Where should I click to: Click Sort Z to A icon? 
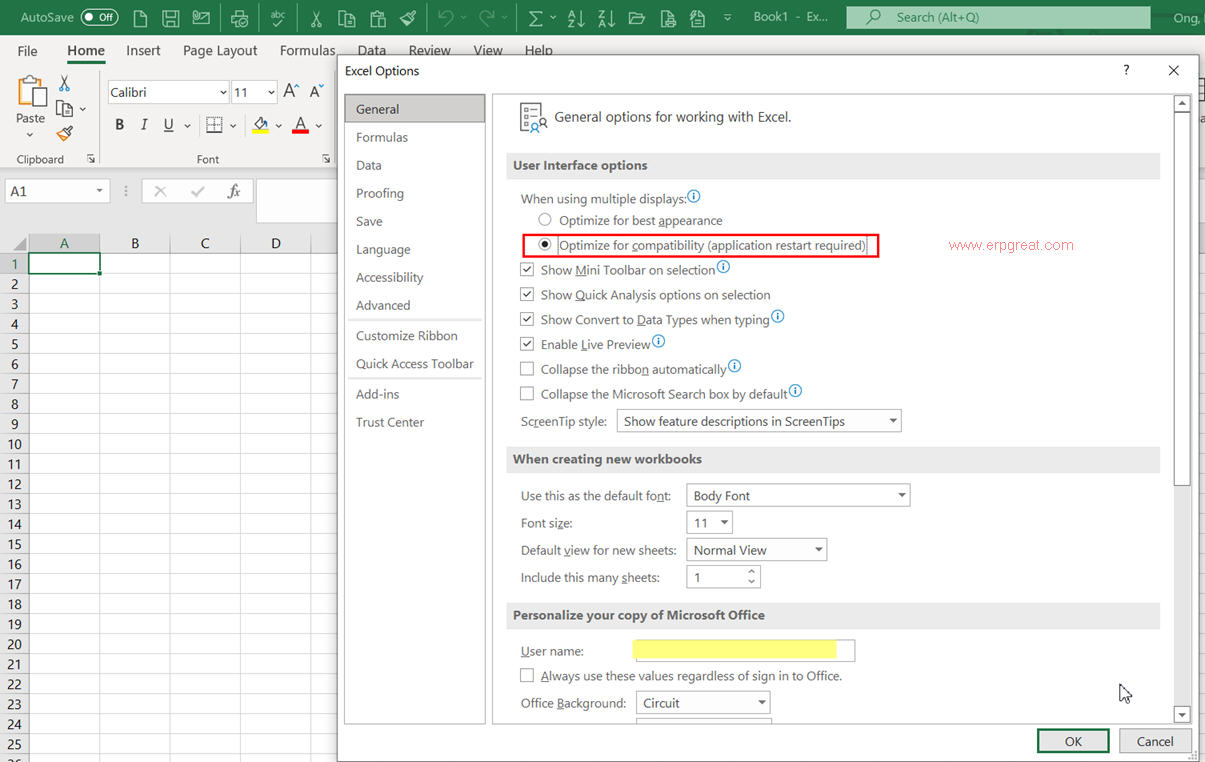(x=607, y=18)
